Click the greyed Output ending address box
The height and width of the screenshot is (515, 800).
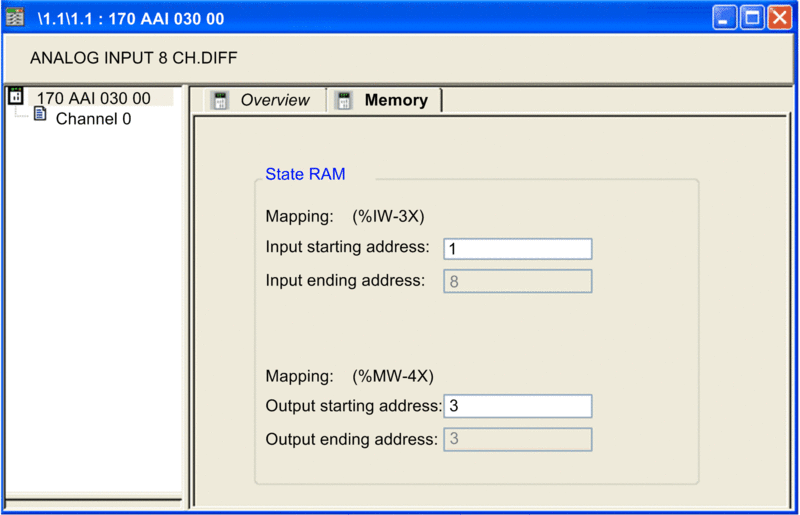(517, 439)
